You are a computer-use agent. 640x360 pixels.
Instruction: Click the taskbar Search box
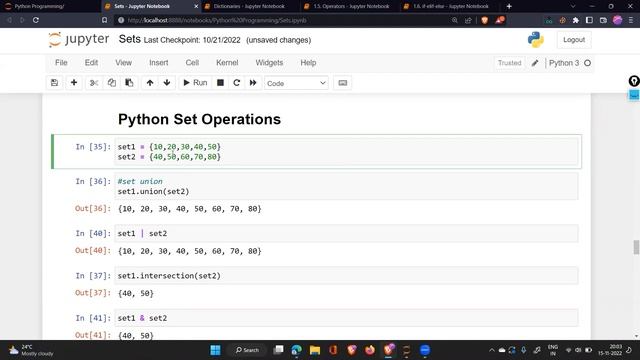tap(247, 350)
